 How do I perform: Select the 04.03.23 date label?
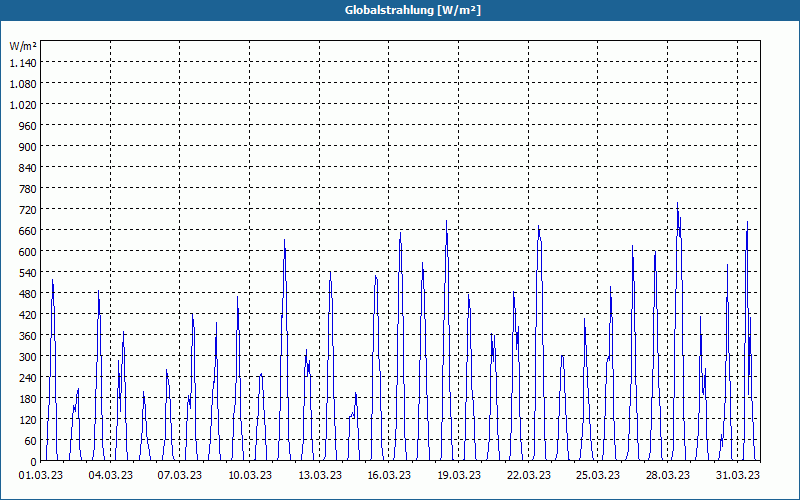(110, 475)
